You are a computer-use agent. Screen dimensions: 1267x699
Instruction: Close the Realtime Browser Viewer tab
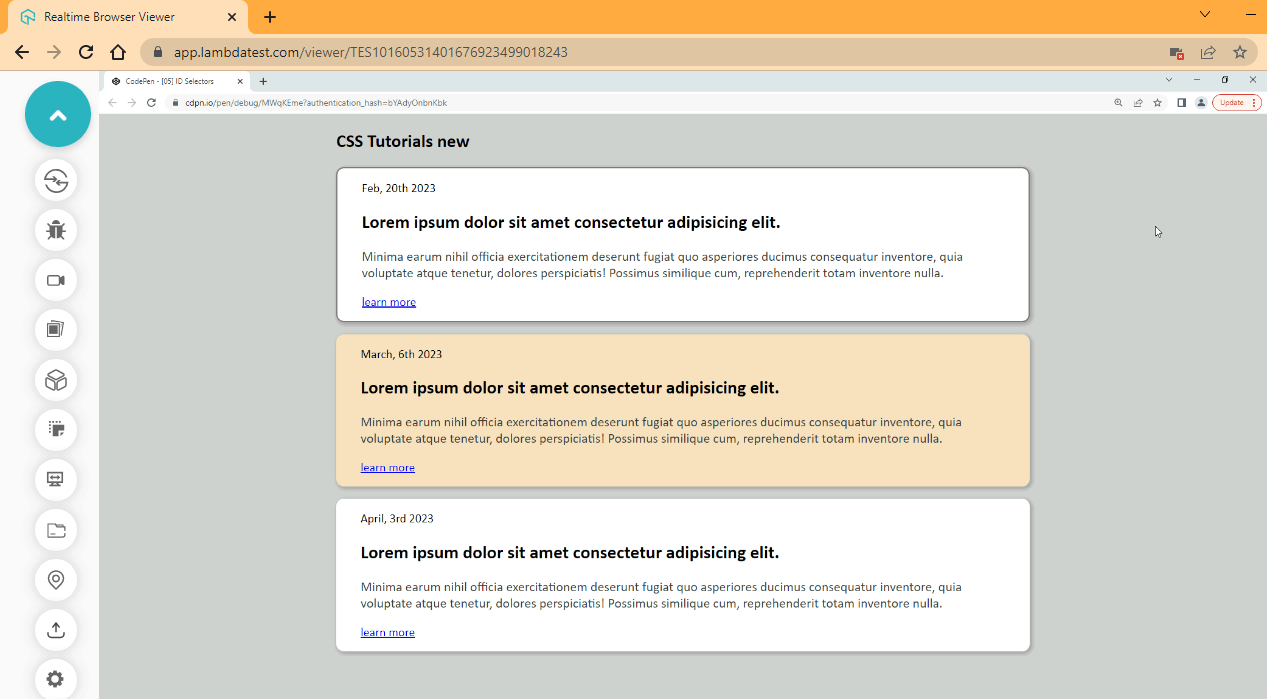pyautogui.click(x=232, y=17)
